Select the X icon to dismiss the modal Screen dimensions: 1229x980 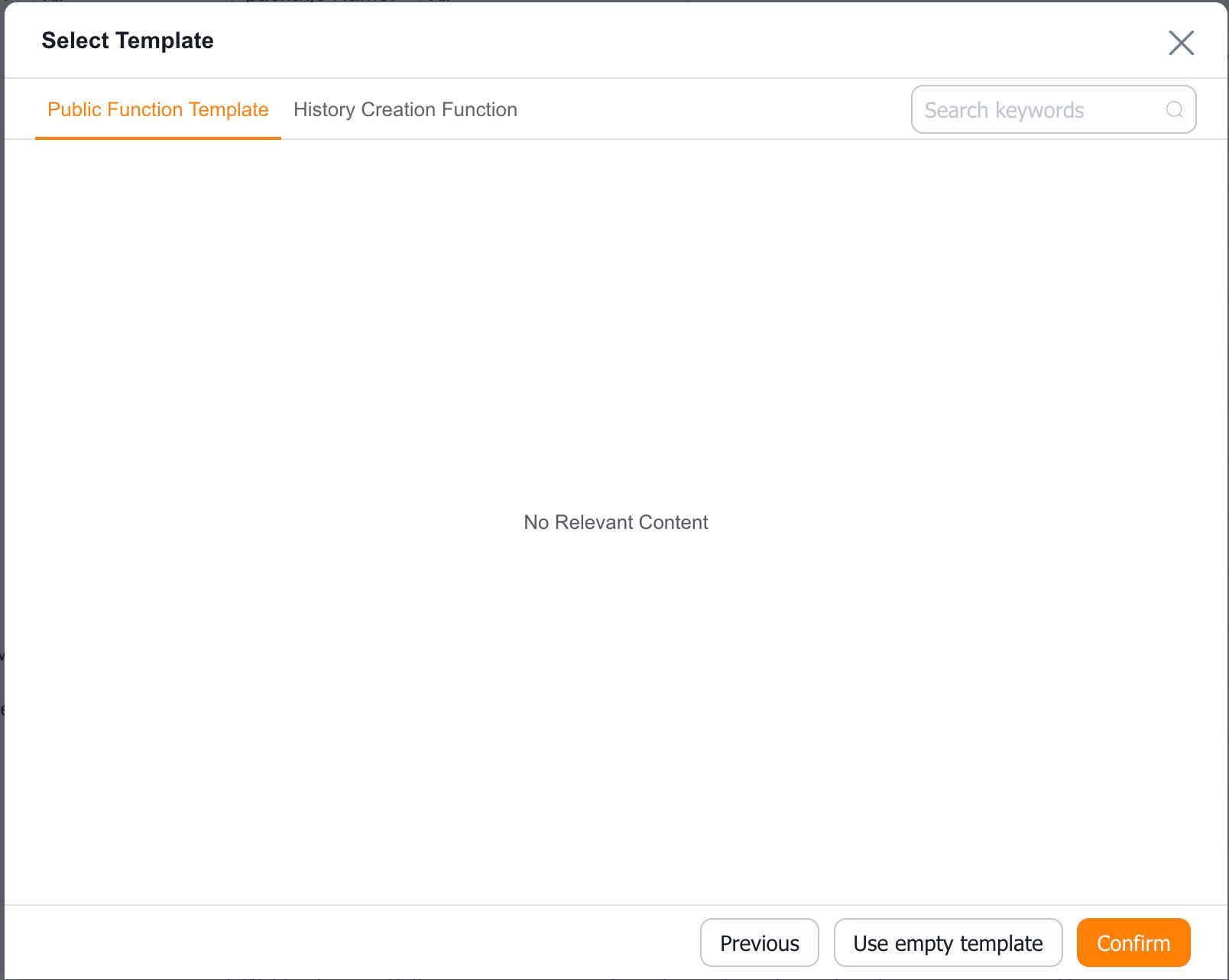pyautogui.click(x=1181, y=44)
